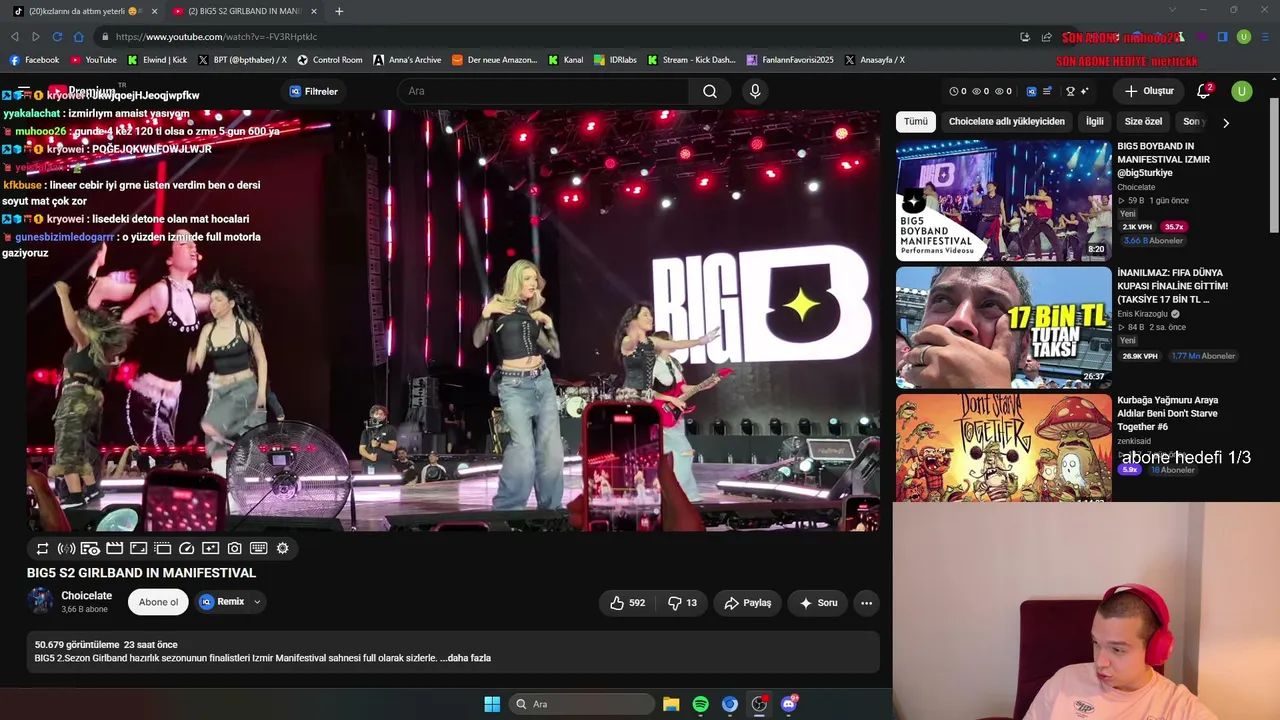Click the trophy icon in YouTube header
The height and width of the screenshot is (720, 1280).
[1070, 91]
